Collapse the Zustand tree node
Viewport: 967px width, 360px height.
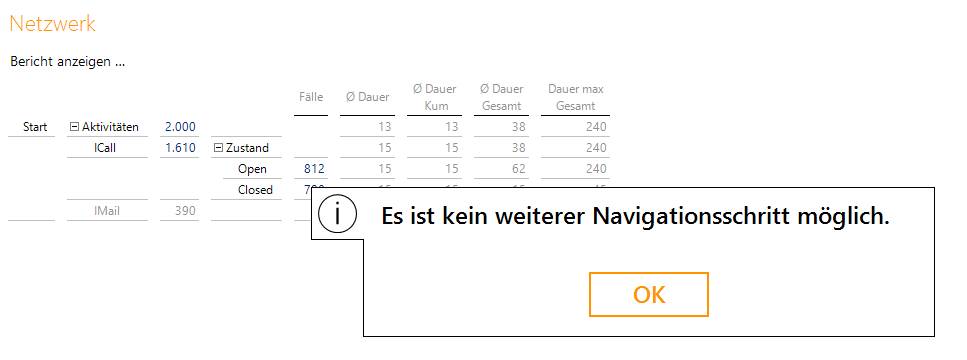pos(218,148)
